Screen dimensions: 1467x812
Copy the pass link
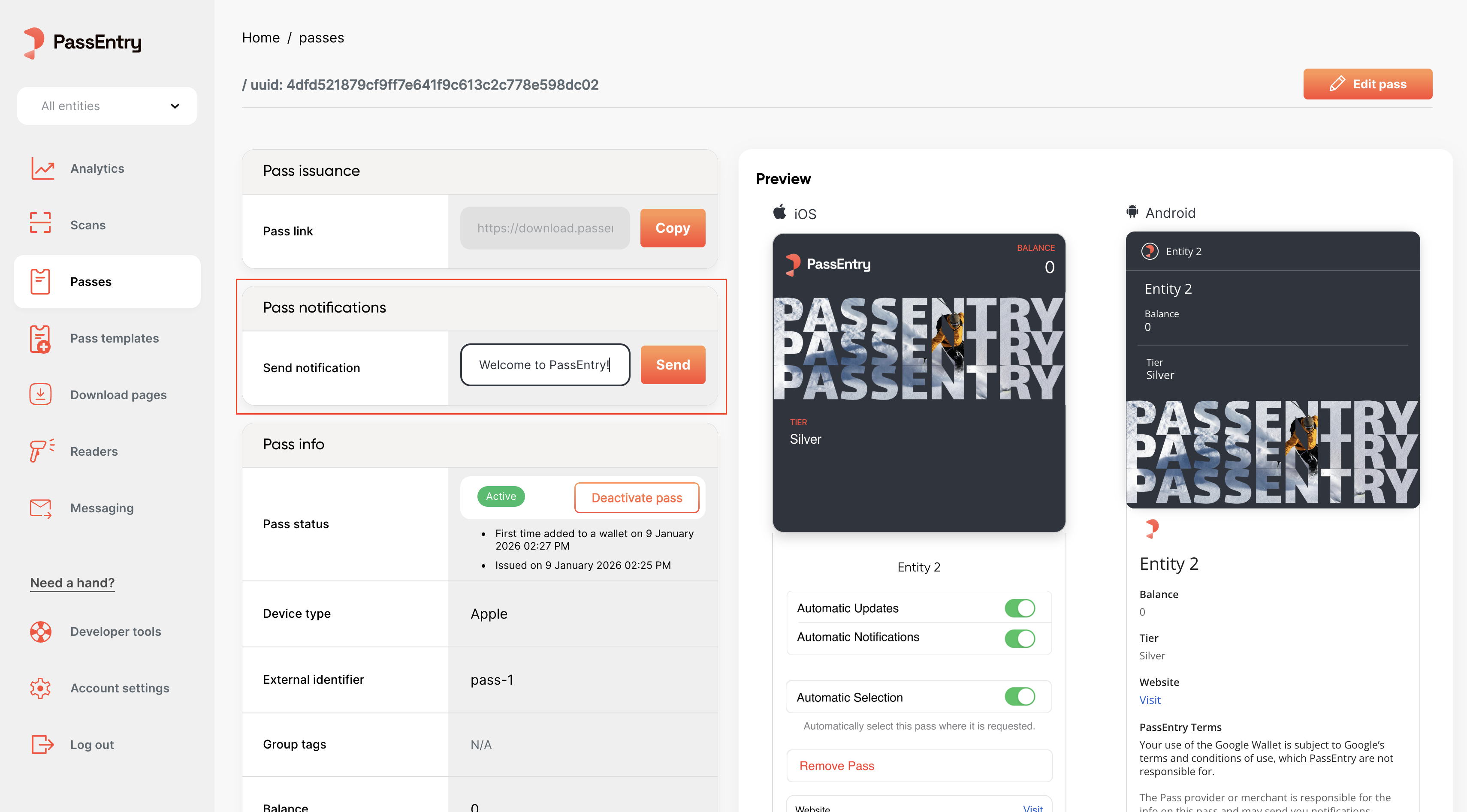click(x=672, y=228)
